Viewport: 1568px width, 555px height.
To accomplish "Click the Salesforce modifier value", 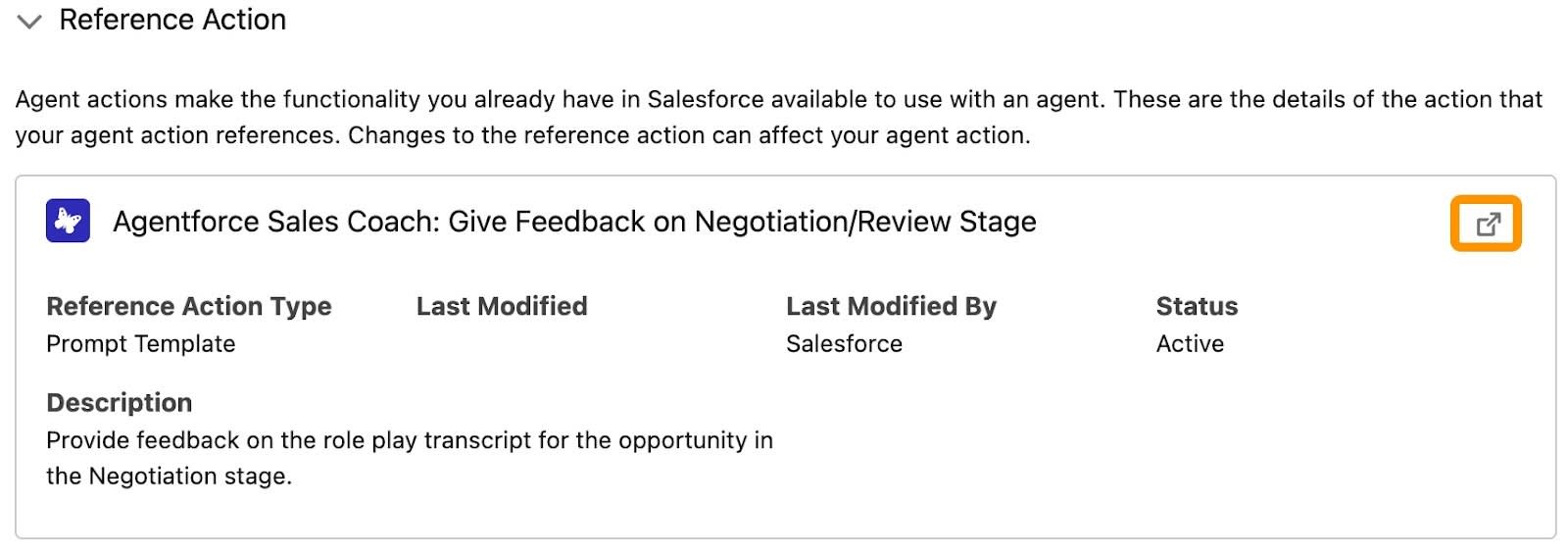I will 844,344.
